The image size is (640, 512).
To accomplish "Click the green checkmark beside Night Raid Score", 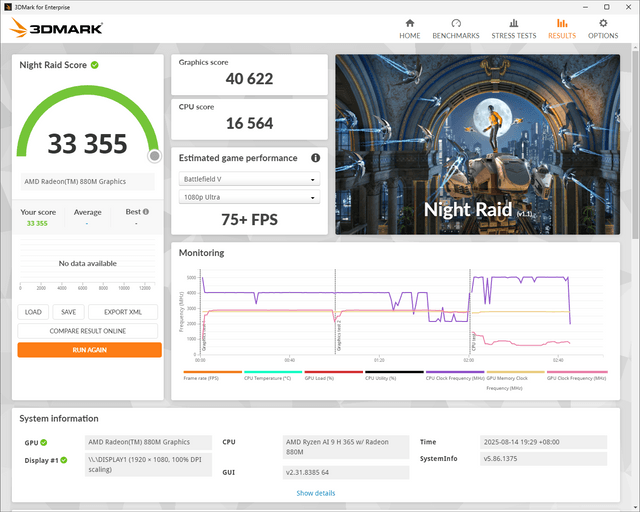I will 95,65.
